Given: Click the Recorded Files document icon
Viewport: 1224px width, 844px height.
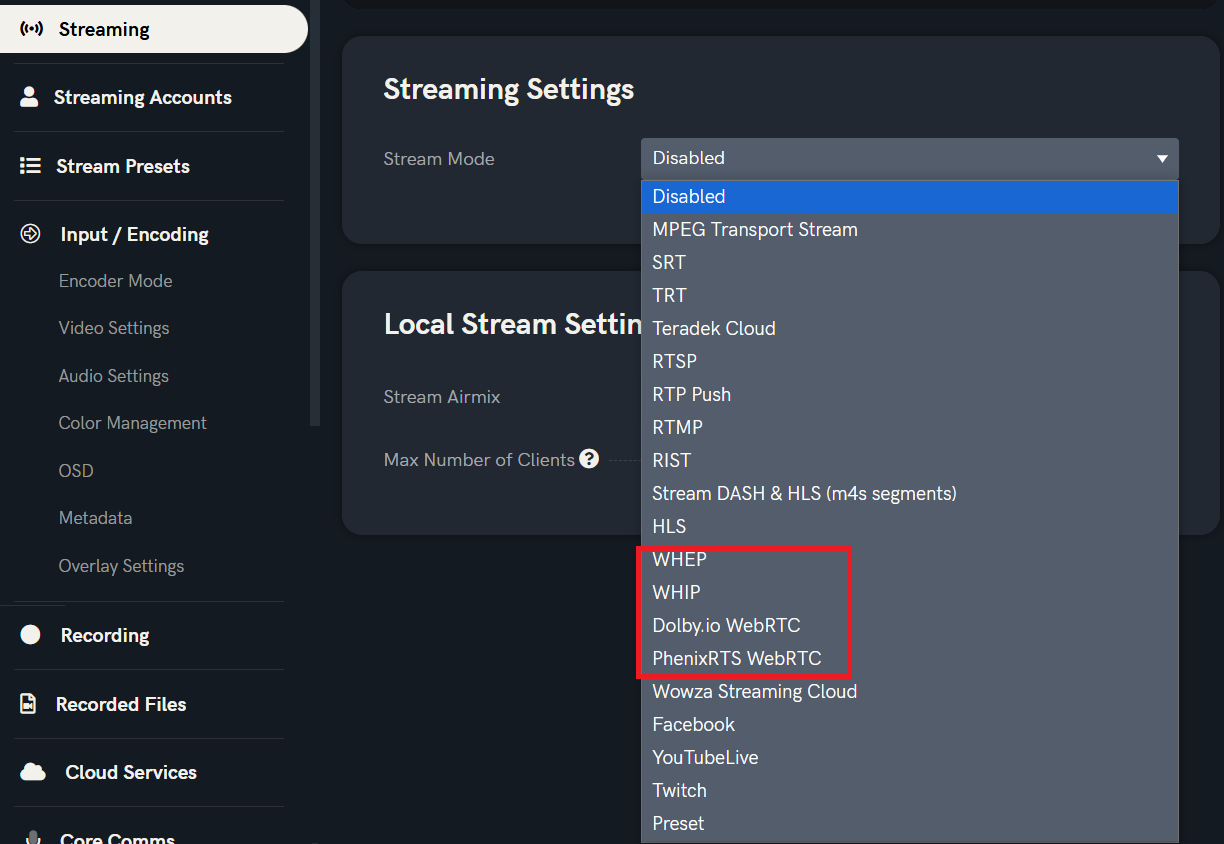Looking at the screenshot, I should pyautogui.click(x=29, y=704).
